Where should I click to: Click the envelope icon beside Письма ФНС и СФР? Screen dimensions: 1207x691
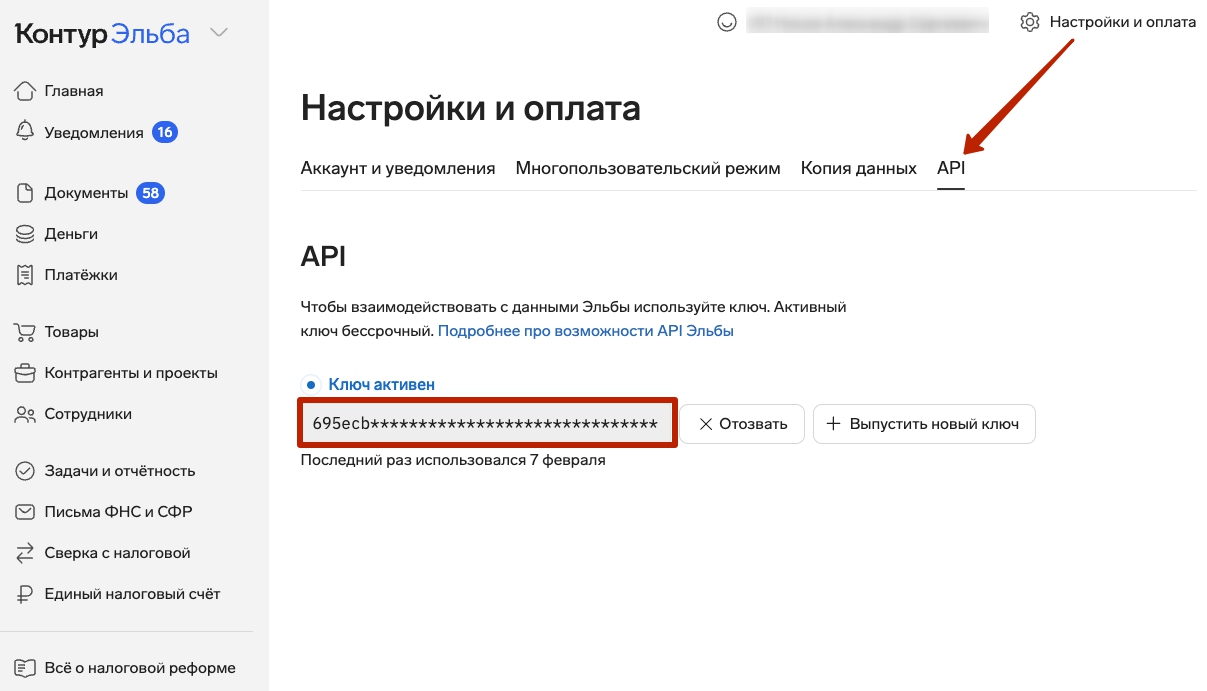(x=25, y=512)
